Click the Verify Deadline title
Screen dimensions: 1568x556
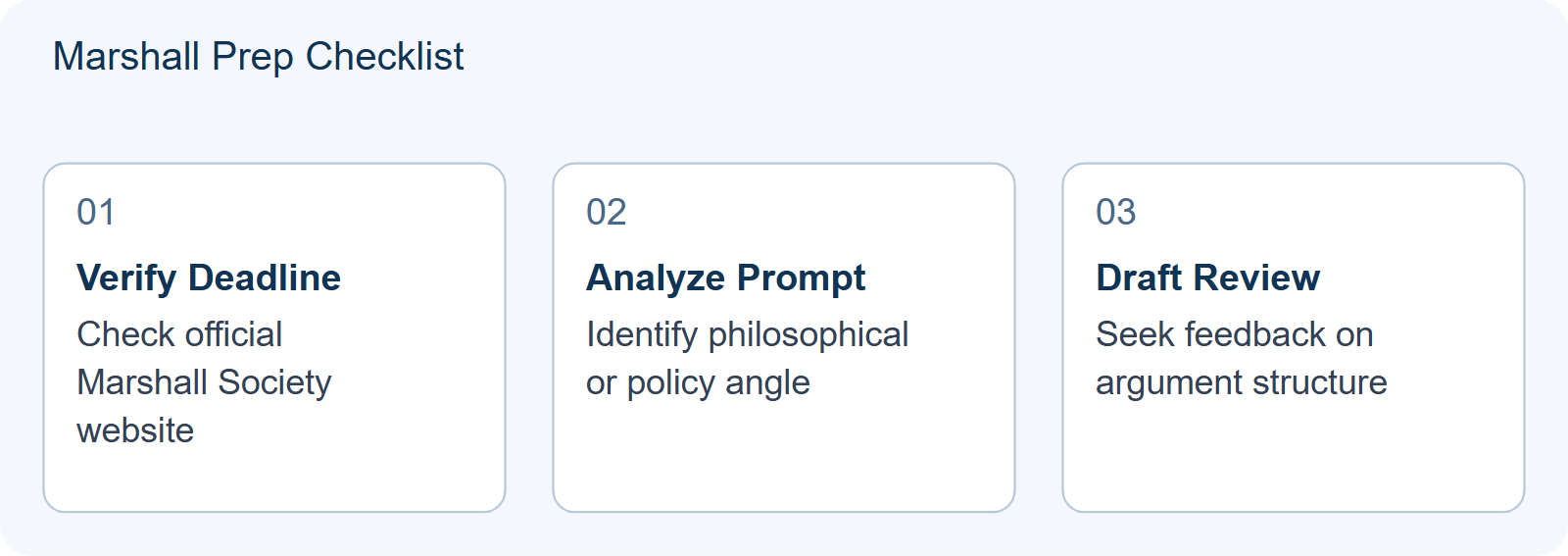(x=209, y=278)
